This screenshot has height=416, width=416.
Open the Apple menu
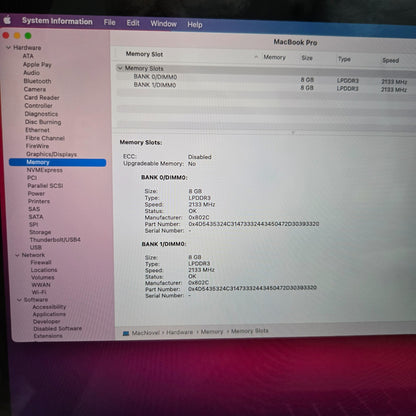pyautogui.click(x=7, y=20)
